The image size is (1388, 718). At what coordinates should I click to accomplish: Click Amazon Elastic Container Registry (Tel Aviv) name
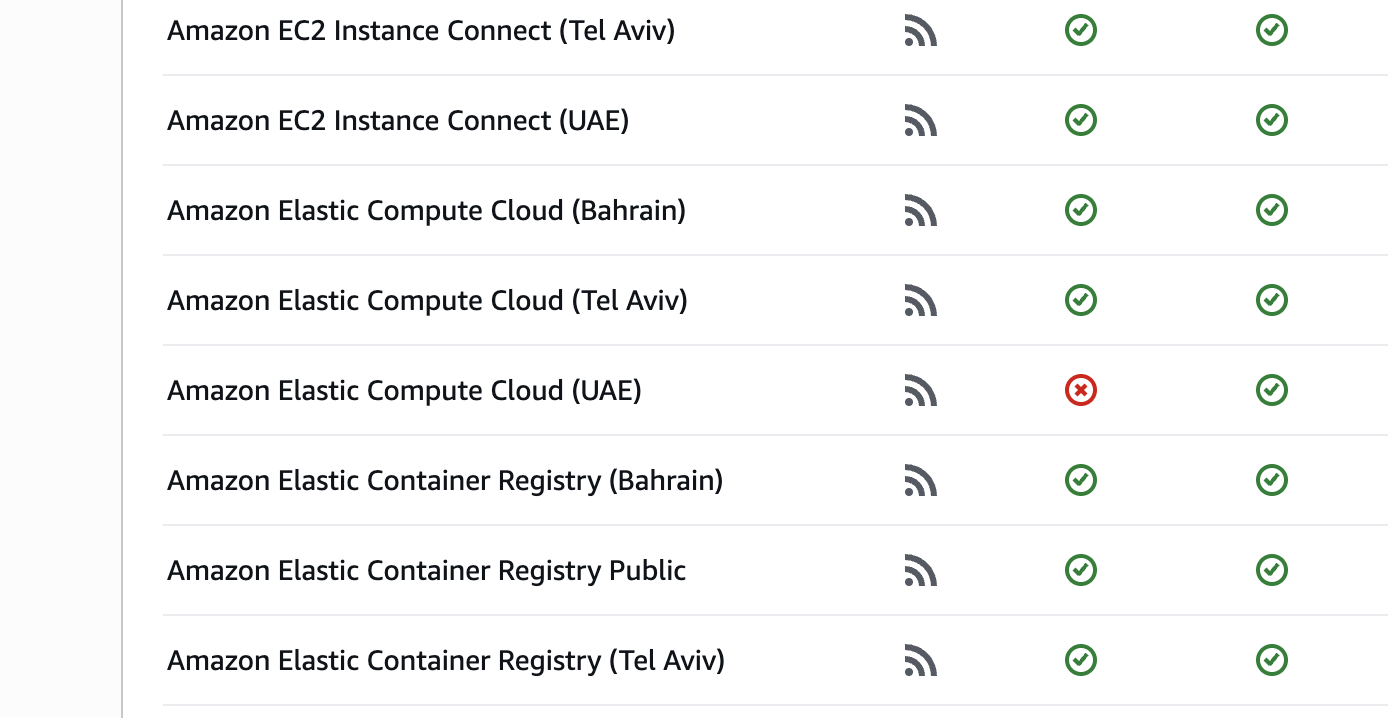[446, 661]
